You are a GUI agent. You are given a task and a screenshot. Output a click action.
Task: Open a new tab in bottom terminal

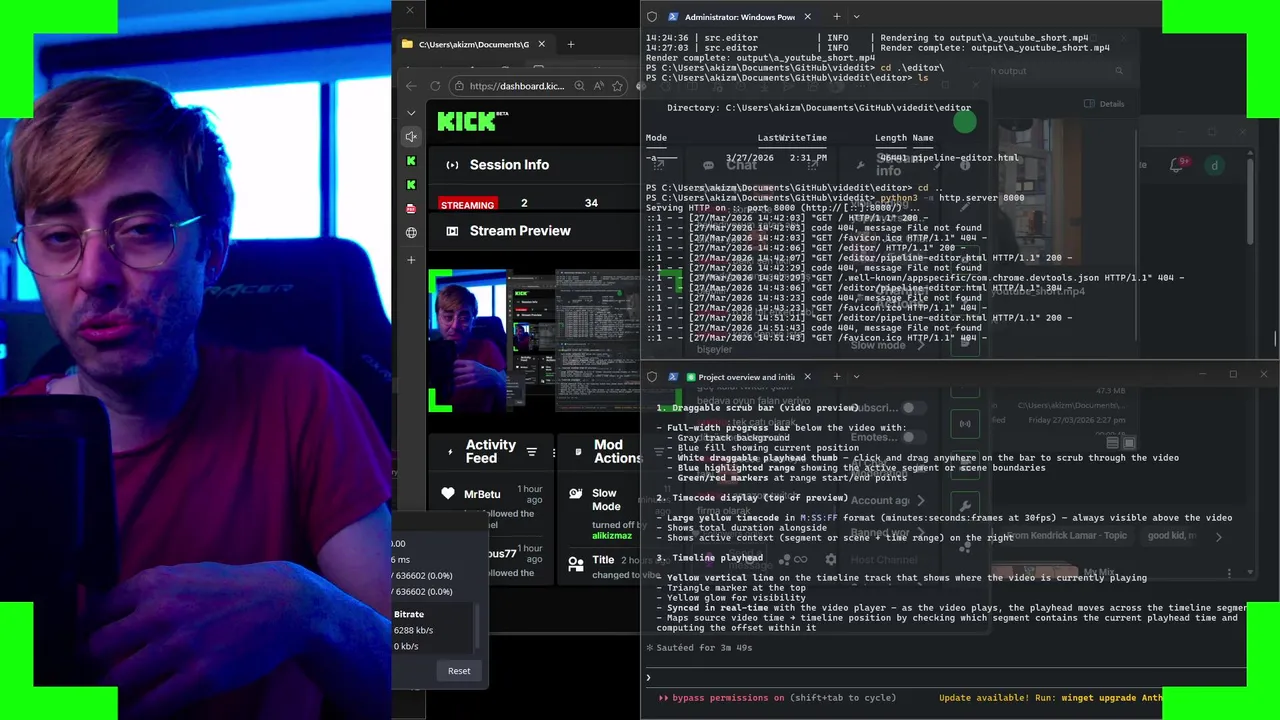[836, 377]
